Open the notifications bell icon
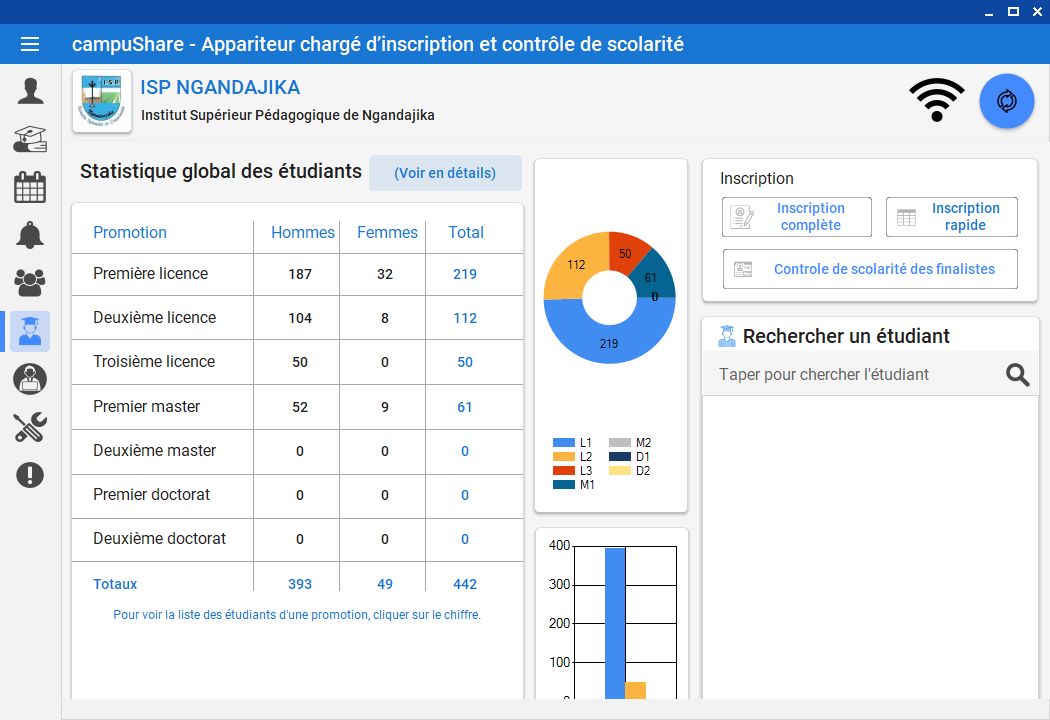Image resolution: width=1050 pixels, height=720 pixels. click(30, 235)
